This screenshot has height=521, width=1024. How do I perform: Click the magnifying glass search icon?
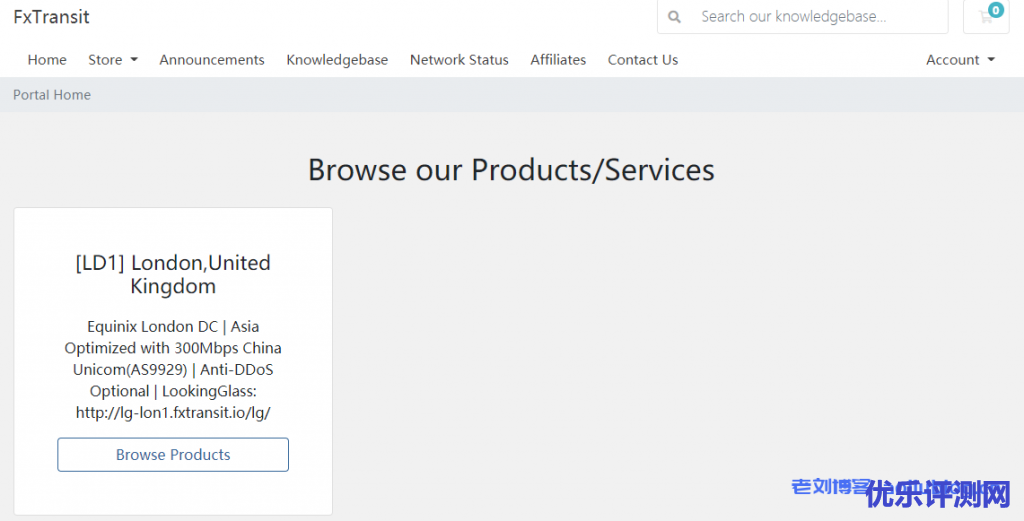[x=675, y=17]
